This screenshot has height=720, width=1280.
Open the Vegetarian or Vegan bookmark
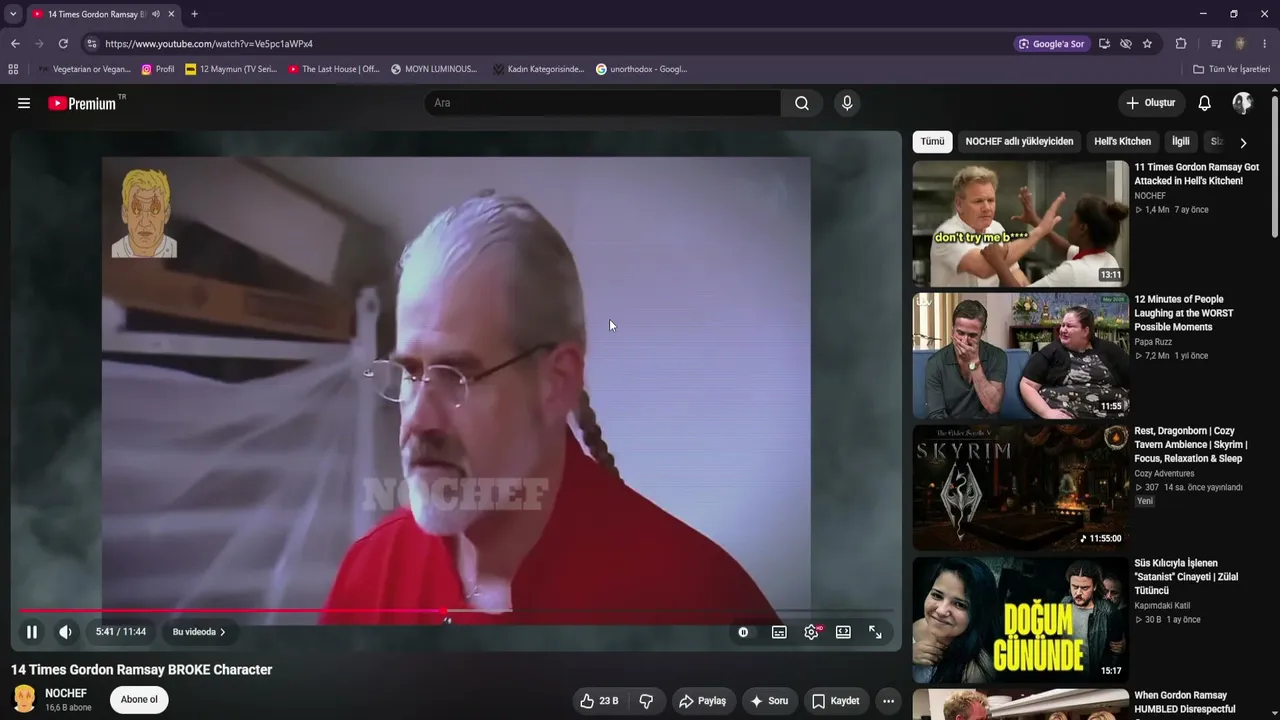tap(84, 69)
